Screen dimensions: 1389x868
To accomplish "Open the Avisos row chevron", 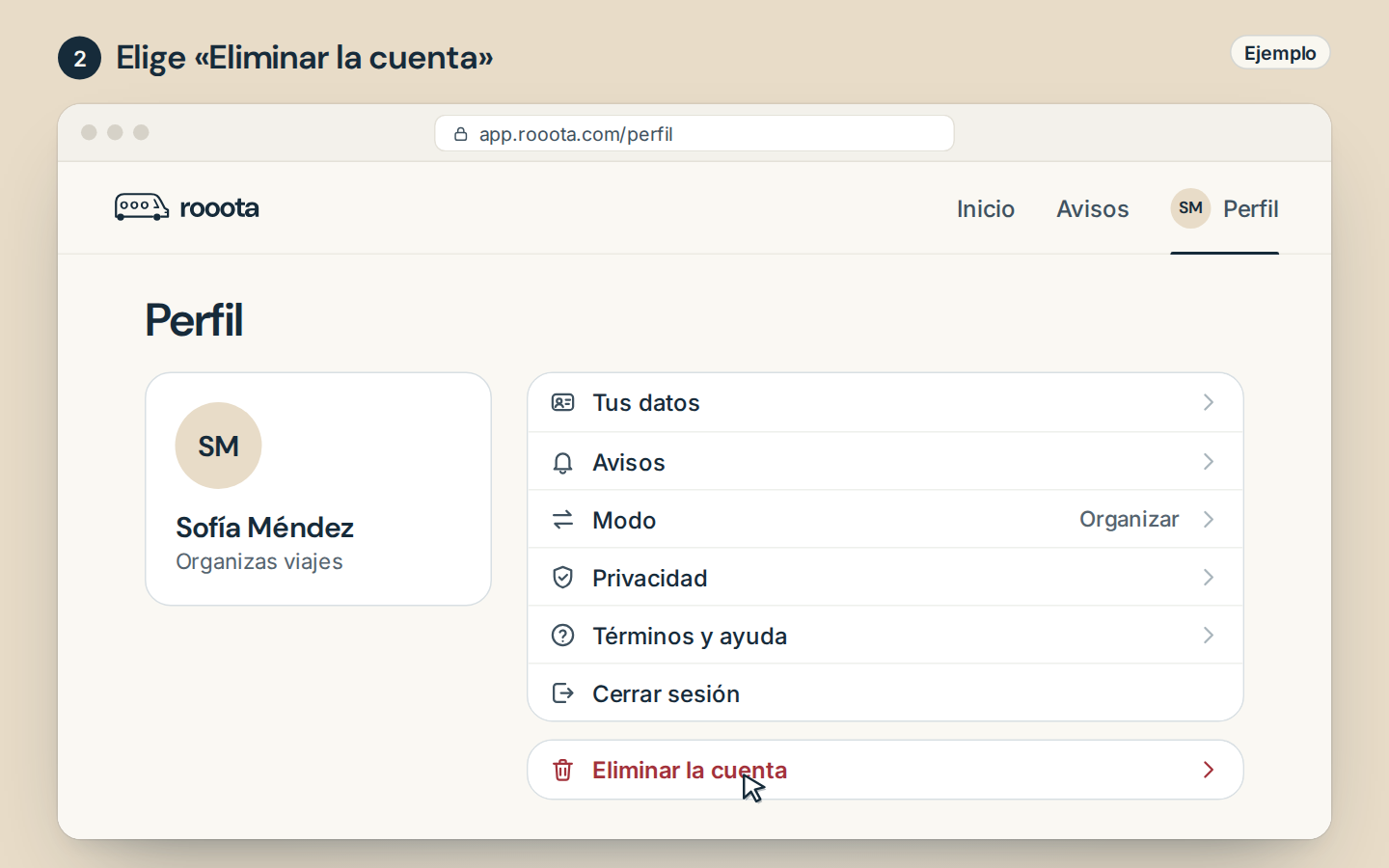I will click(1208, 462).
